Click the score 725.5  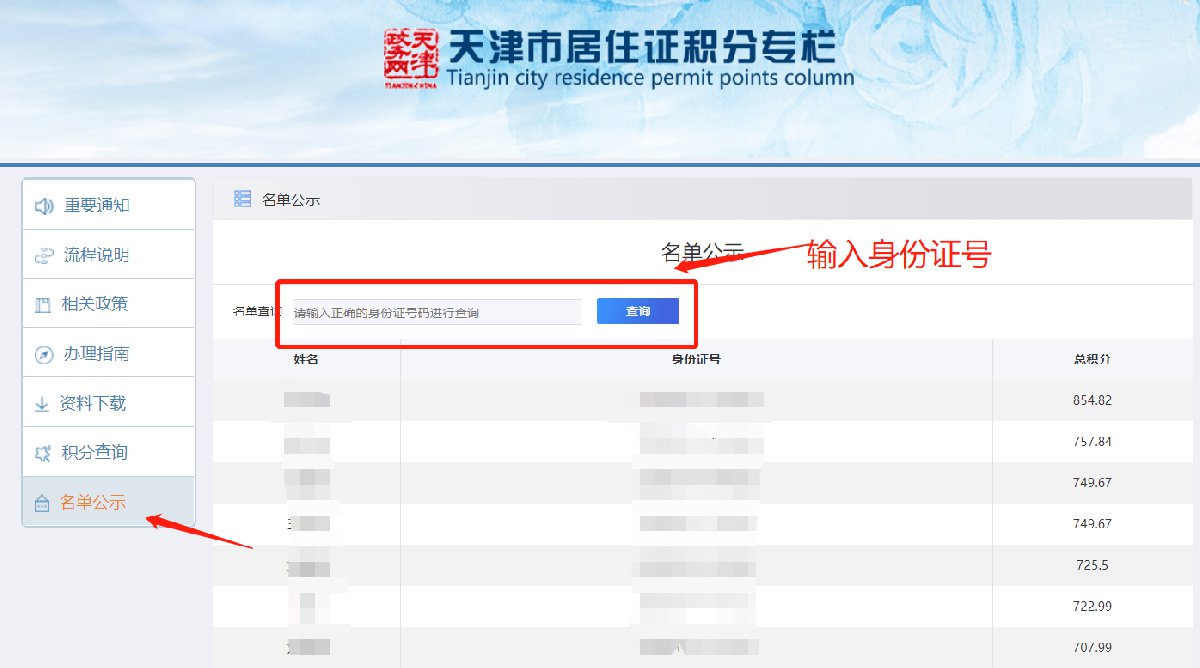pyautogui.click(x=1092, y=565)
